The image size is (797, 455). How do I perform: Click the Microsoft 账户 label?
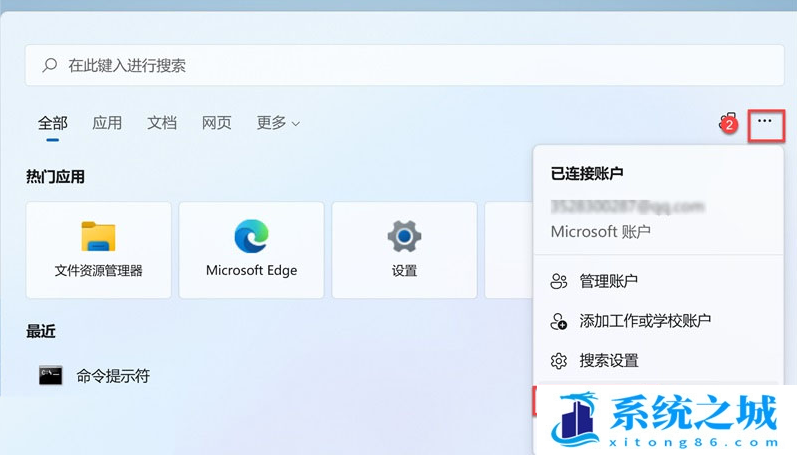pyautogui.click(x=600, y=232)
